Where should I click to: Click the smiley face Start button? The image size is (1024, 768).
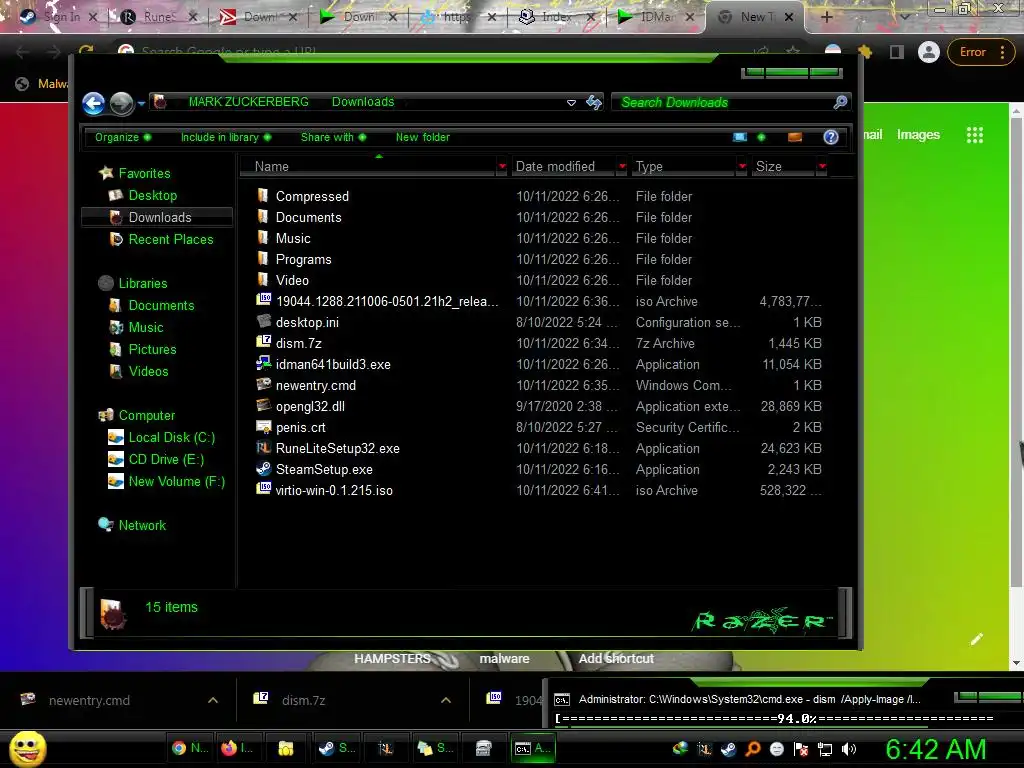point(27,748)
